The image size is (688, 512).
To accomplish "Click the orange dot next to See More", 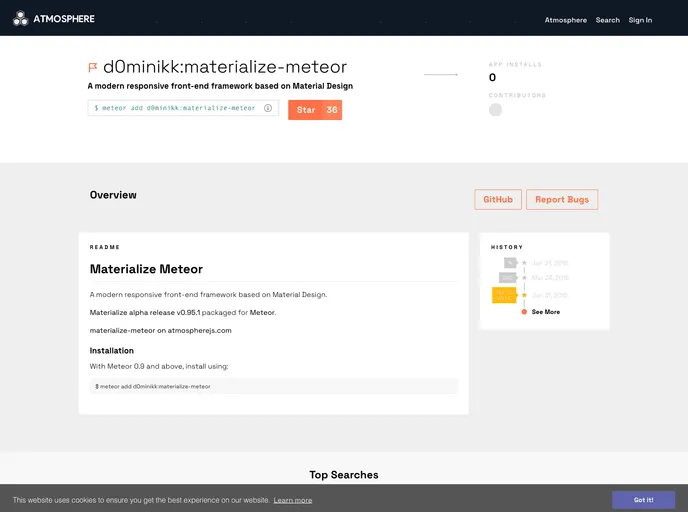I will tap(524, 312).
